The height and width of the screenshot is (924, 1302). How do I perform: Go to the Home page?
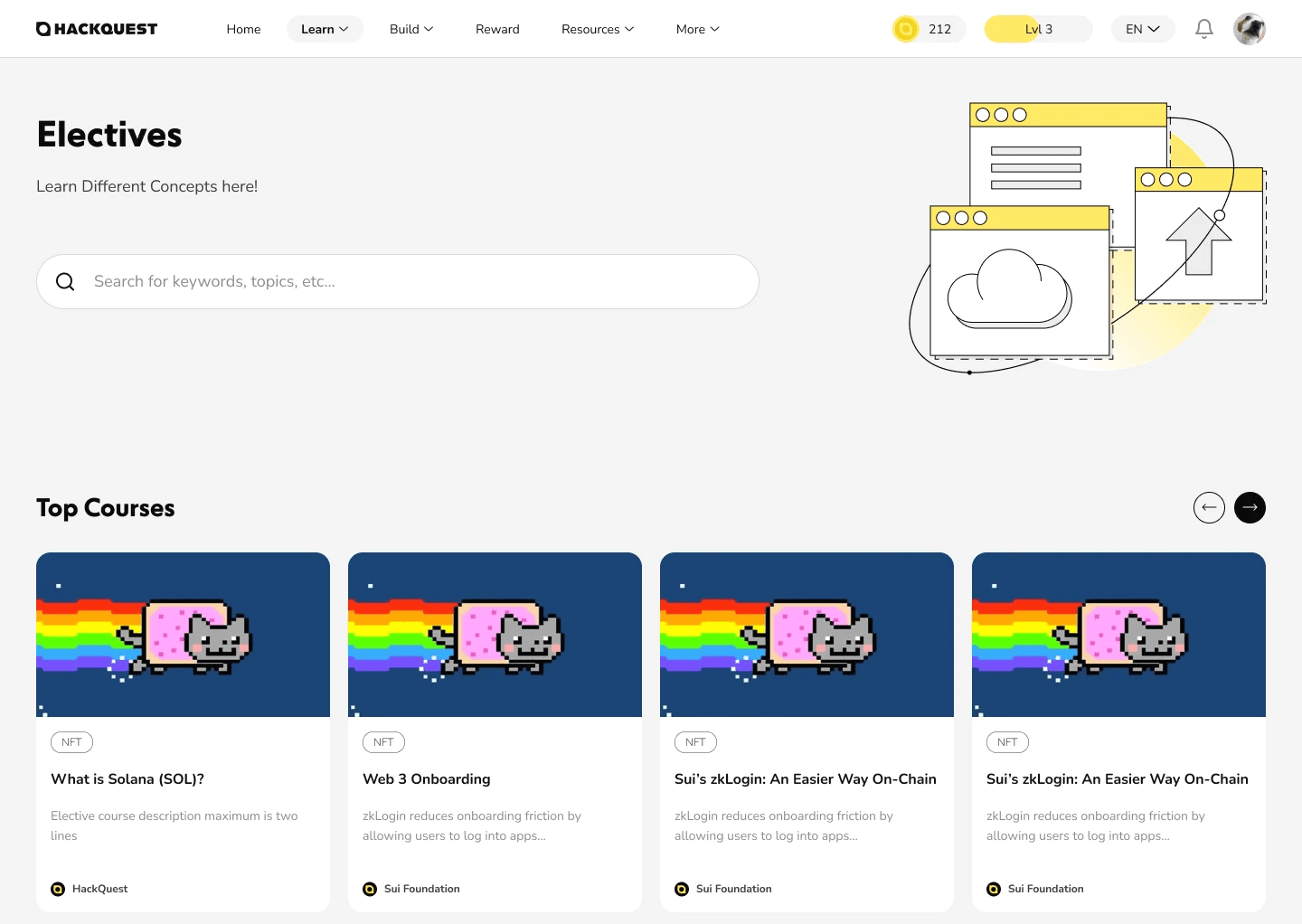243,29
